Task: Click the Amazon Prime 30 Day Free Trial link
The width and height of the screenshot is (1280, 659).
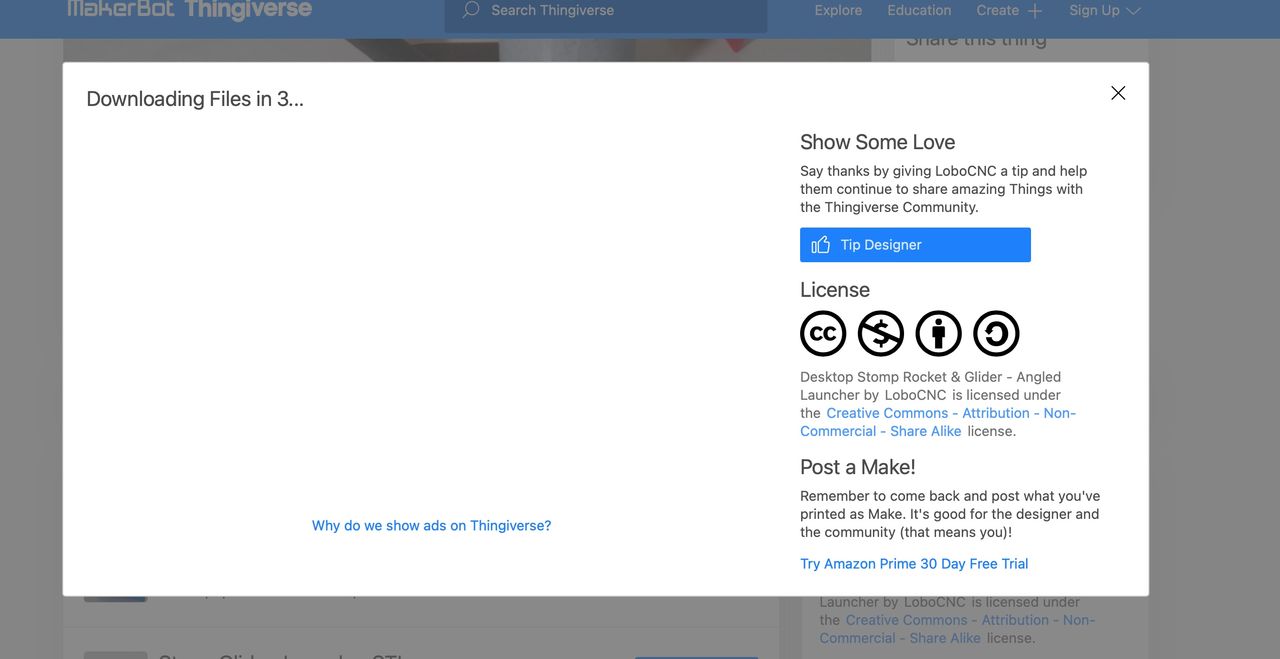Action: tap(913, 563)
